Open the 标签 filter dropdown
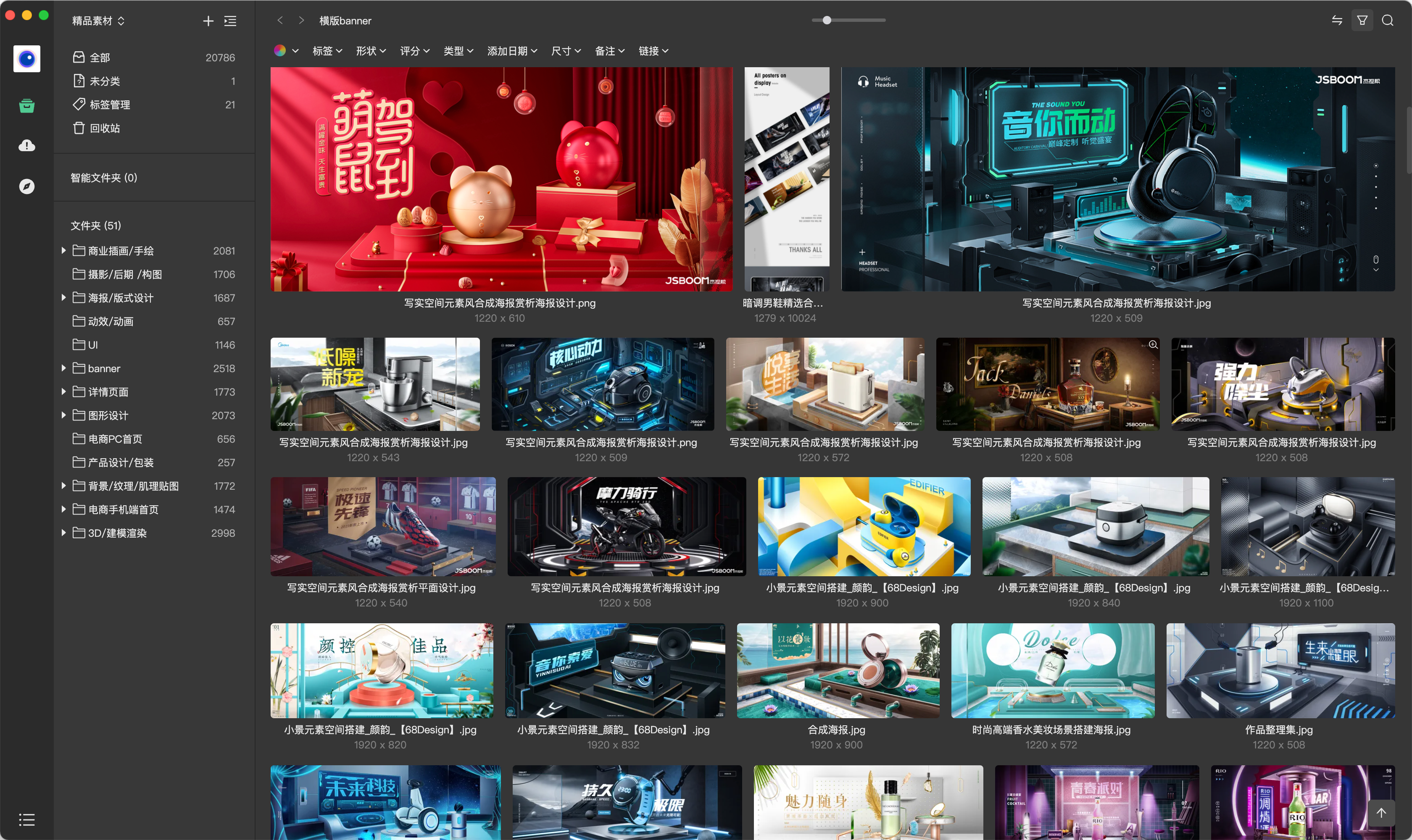The width and height of the screenshot is (1412, 840). 327,51
